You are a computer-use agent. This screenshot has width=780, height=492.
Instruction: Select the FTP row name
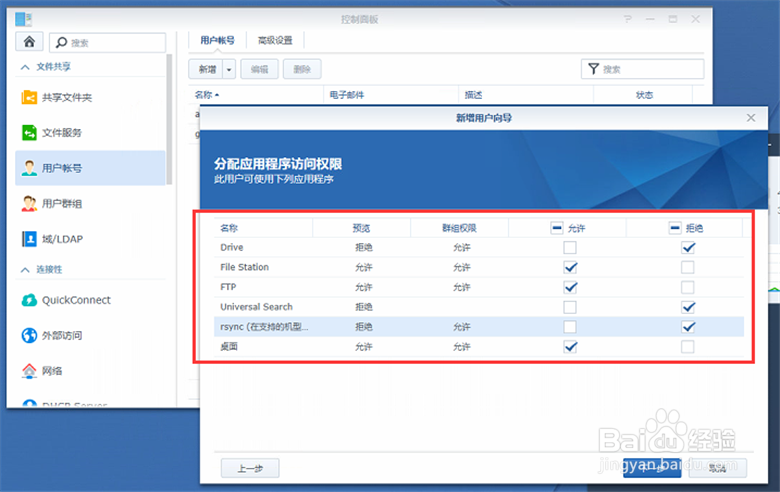[x=228, y=287]
